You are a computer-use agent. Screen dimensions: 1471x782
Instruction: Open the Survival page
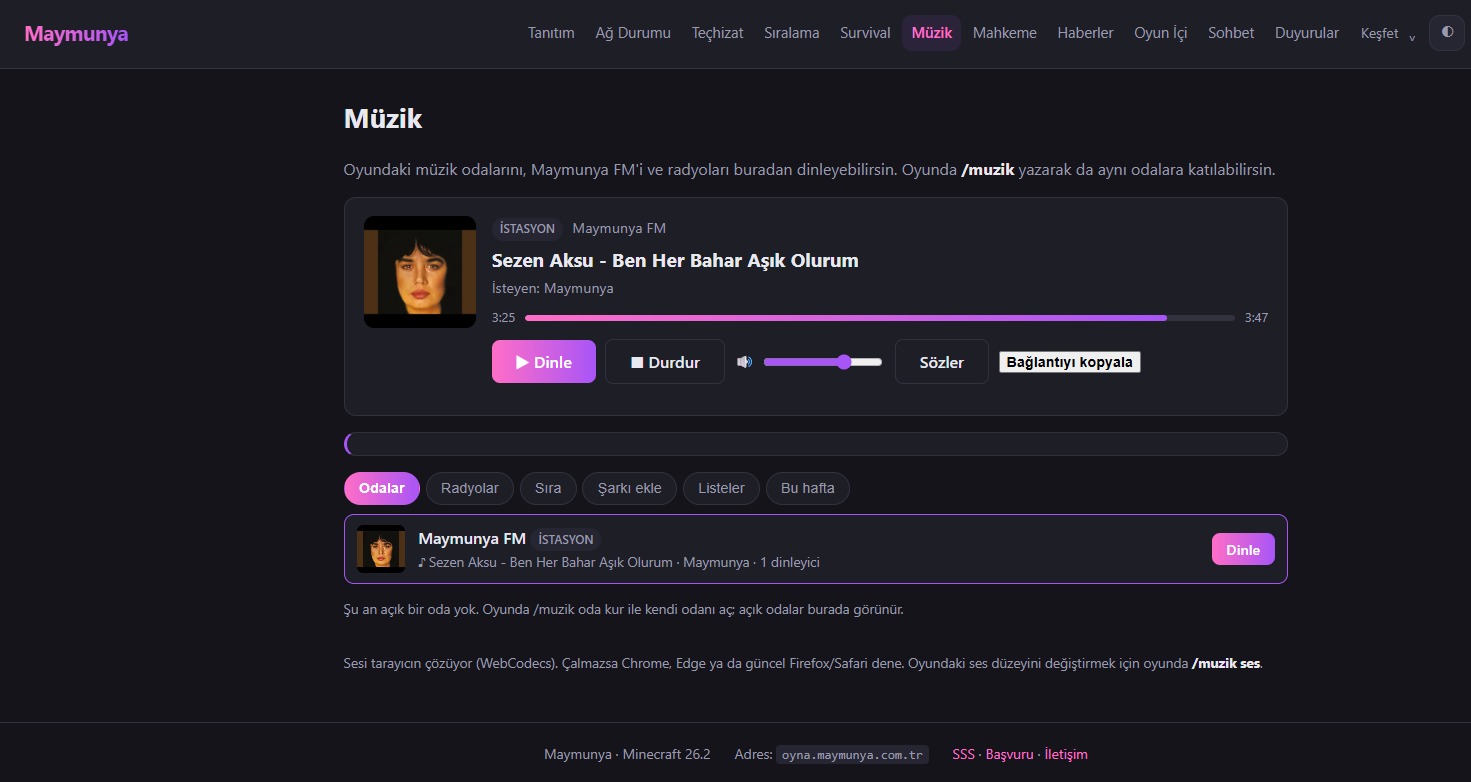click(865, 33)
